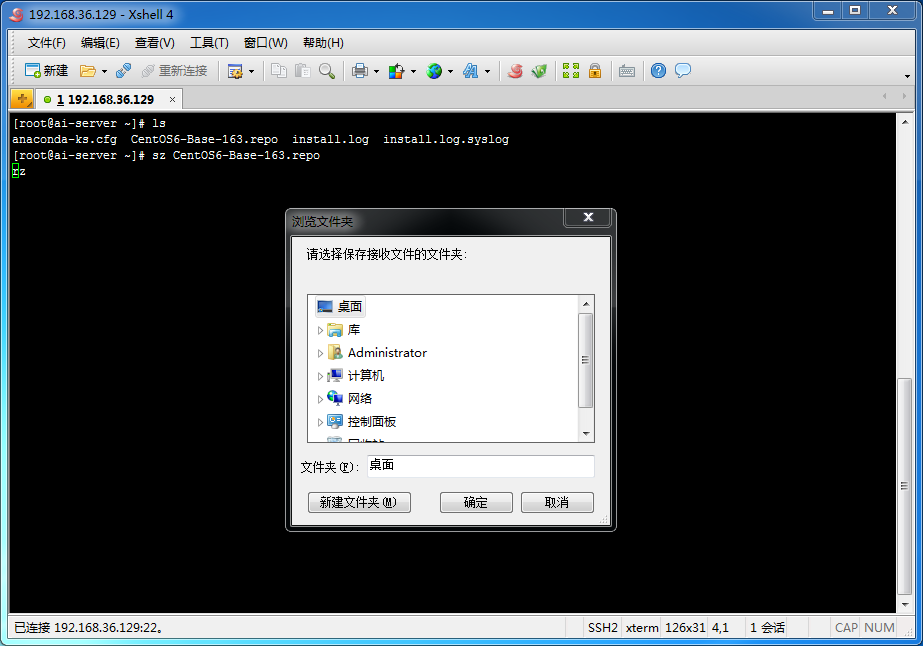The image size is (923, 646).
Task: Click the 文件夹 name input field
Action: (x=480, y=466)
